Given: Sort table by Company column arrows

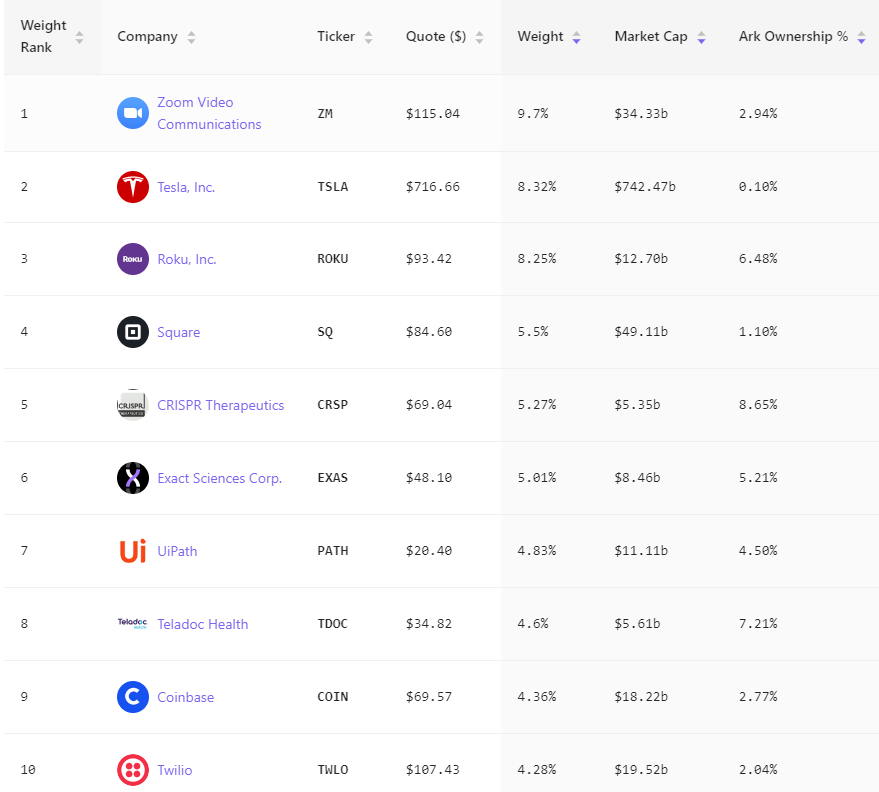Looking at the screenshot, I should (x=191, y=37).
